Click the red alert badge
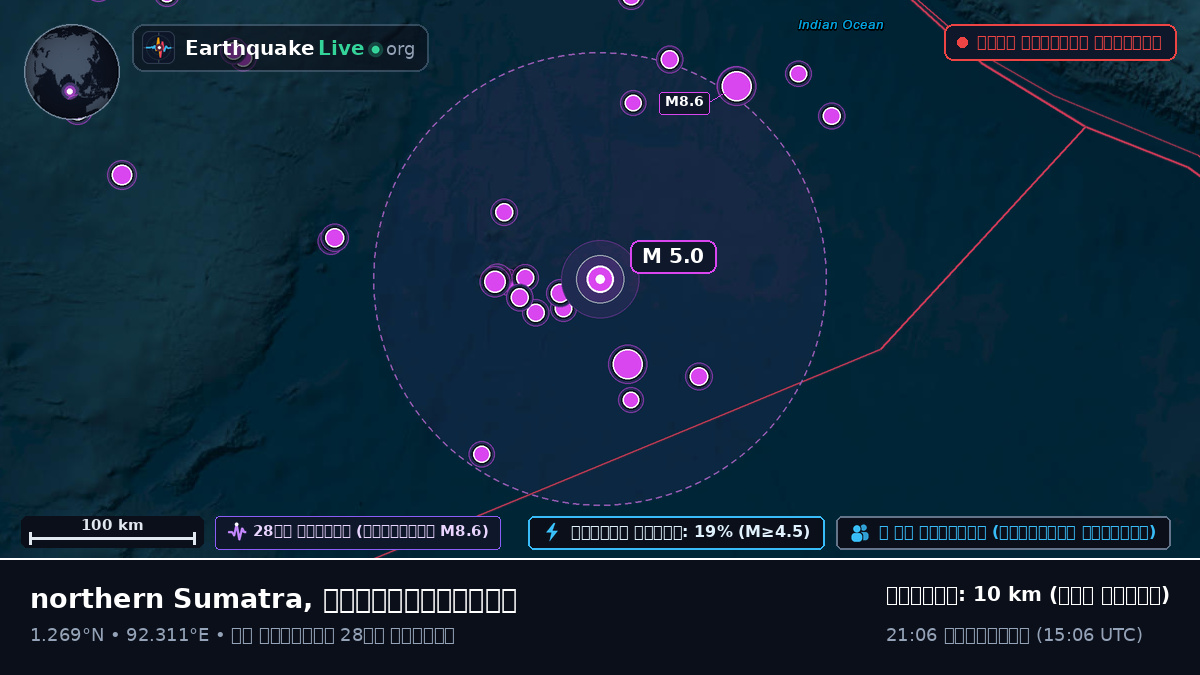This screenshot has width=1200, height=675. pyautogui.click(x=1060, y=42)
